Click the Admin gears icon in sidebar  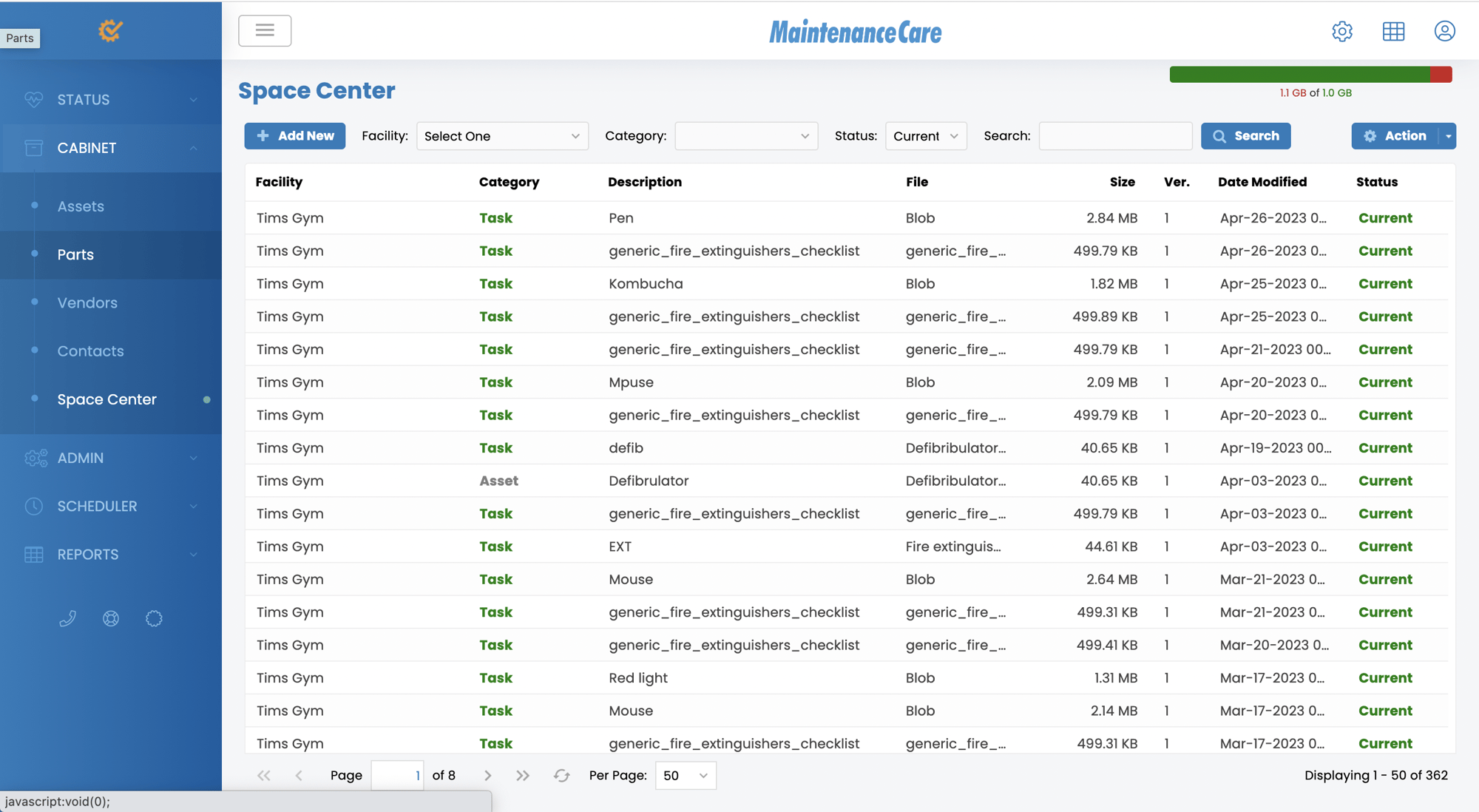click(x=35, y=458)
